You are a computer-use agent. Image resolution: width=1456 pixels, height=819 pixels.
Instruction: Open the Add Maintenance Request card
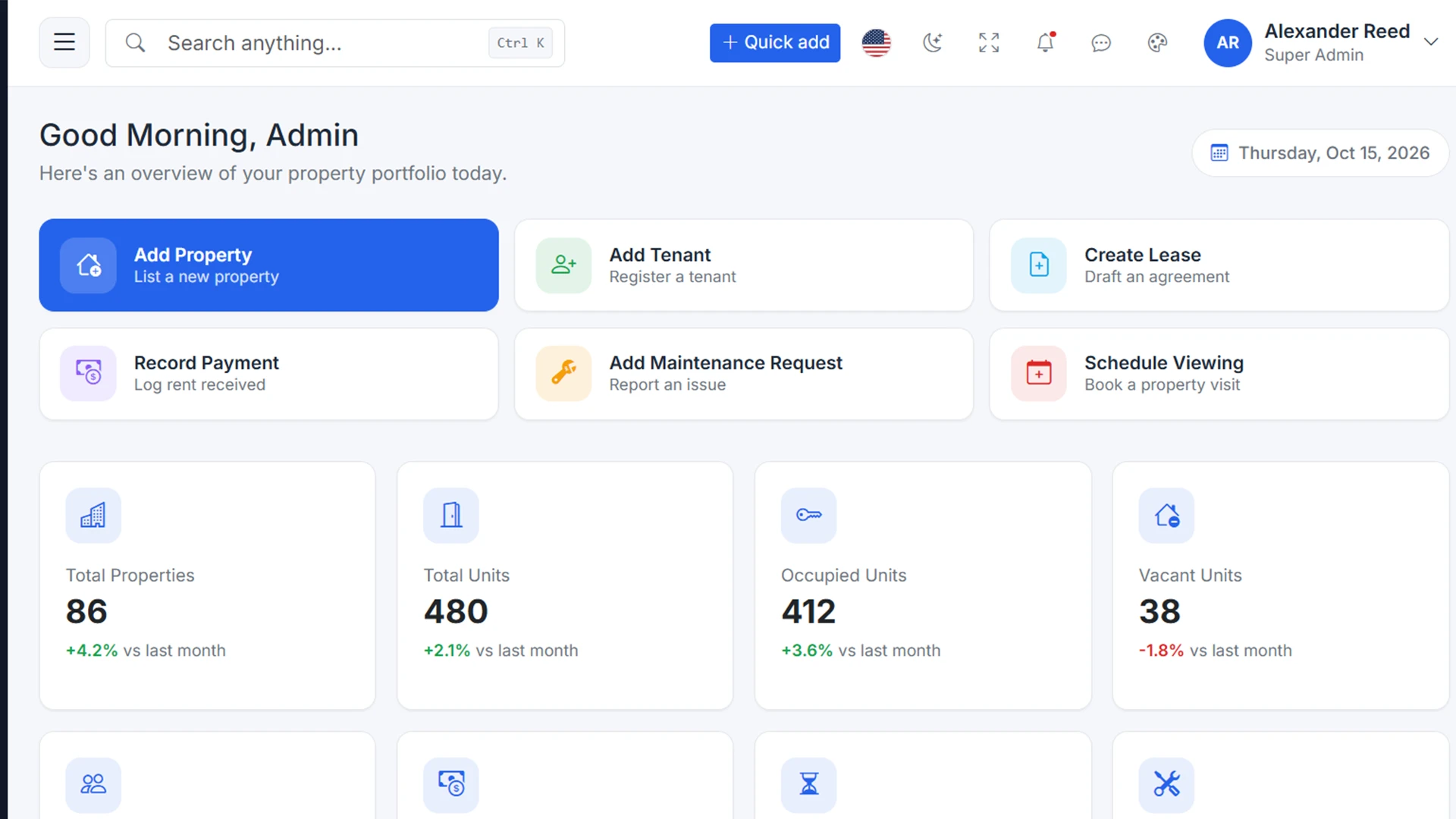click(744, 374)
